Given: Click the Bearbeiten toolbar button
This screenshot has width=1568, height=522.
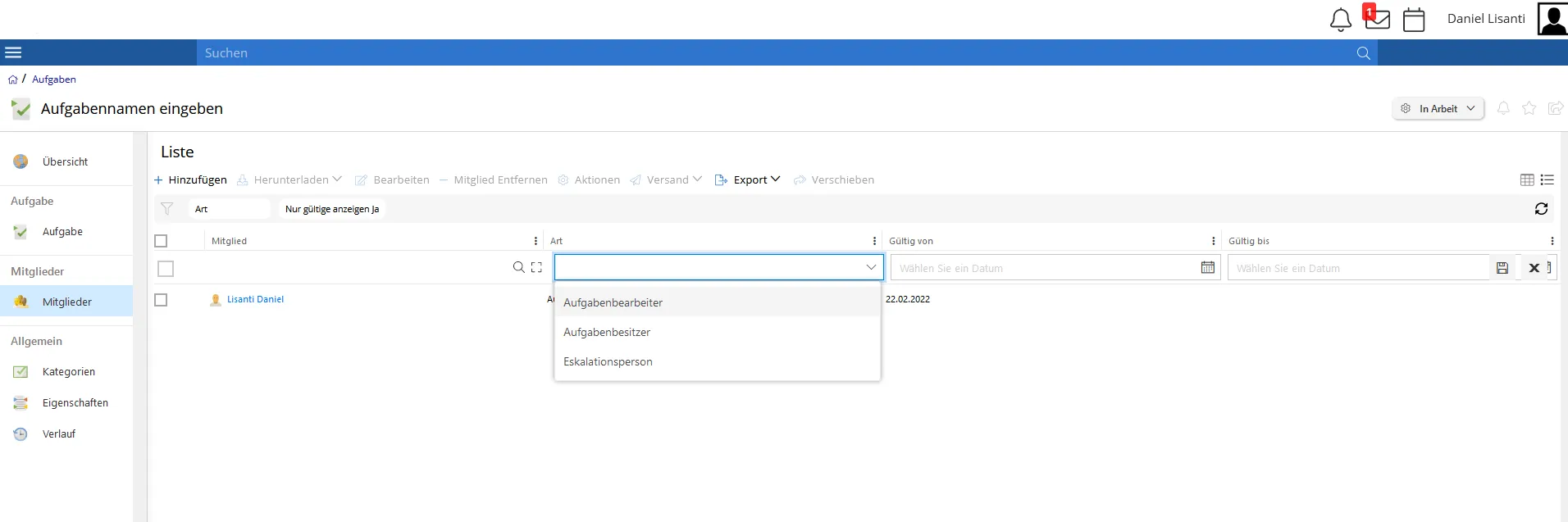Looking at the screenshot, I should pyautogui.click(x=392, y=179).
